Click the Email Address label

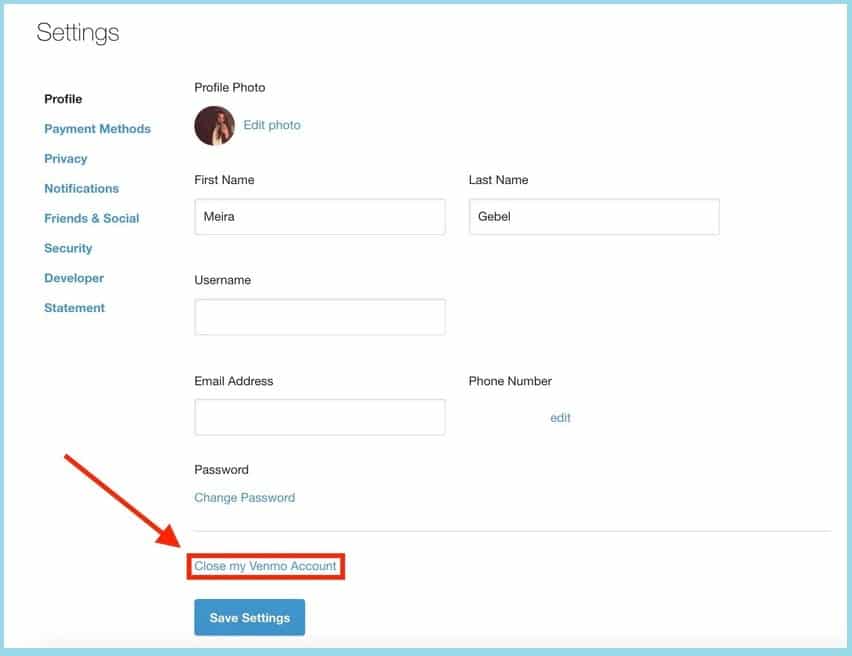[x=234, y=381]
